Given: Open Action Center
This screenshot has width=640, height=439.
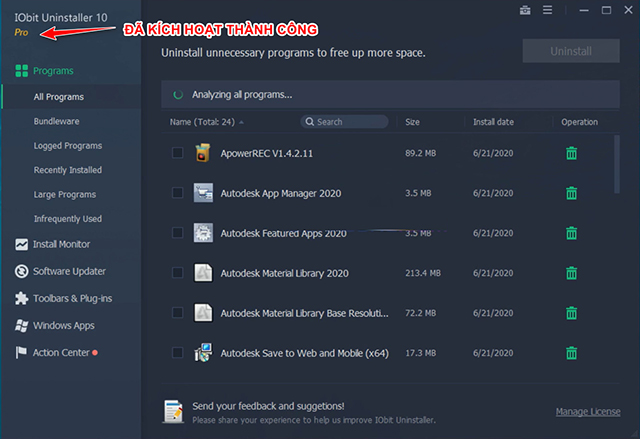Looking at the screenshot, I should [x=61, y=353].
